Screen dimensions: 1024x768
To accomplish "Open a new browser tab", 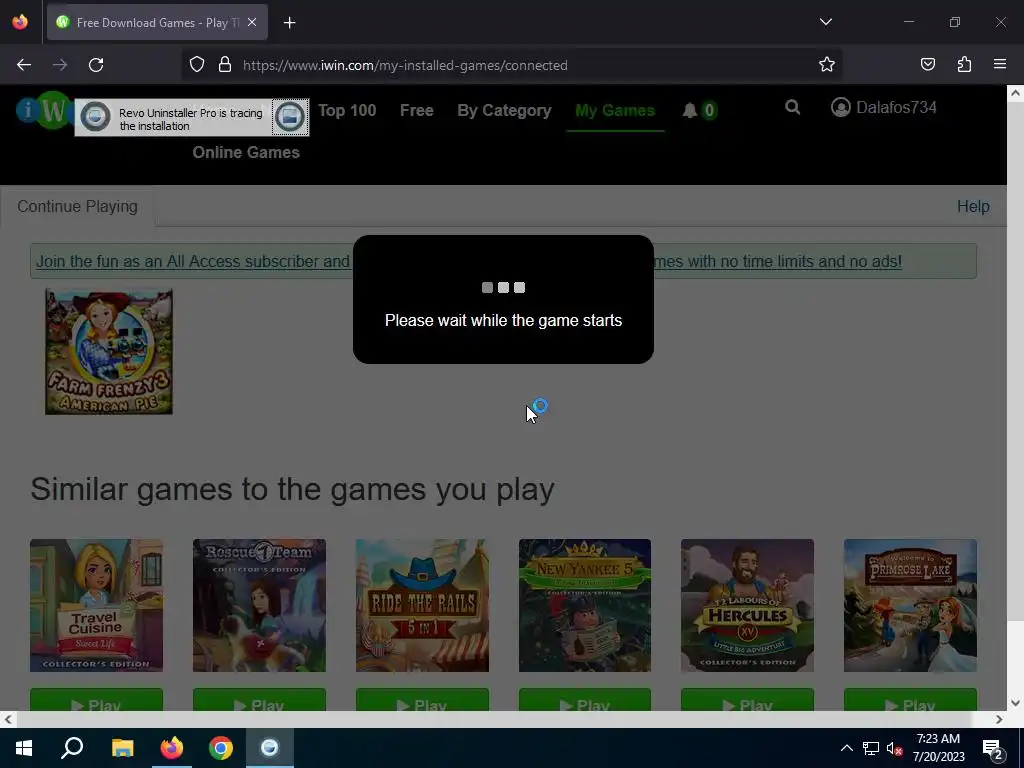I will point(289,23).
